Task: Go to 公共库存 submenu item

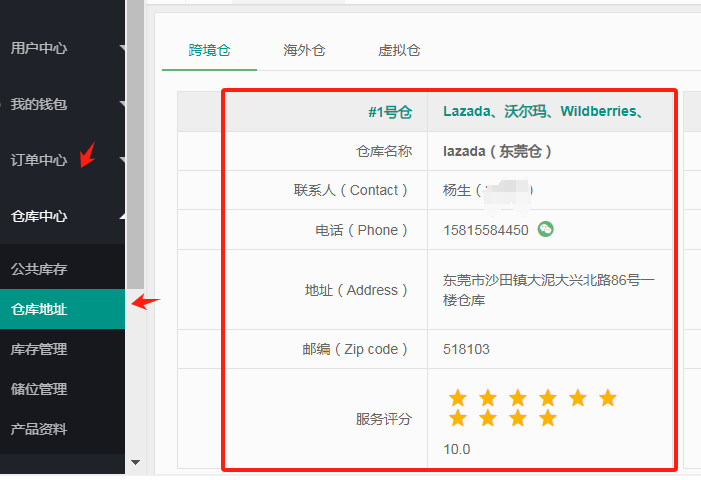Action: (x=39, y=269)
